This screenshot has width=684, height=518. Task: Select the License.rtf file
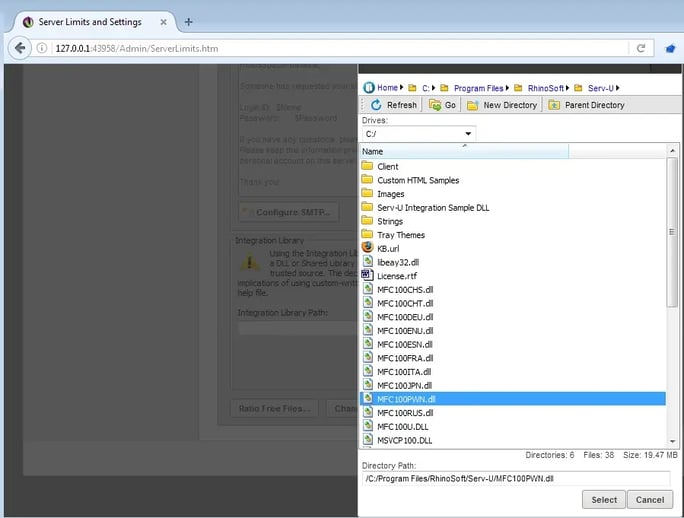click(397, 275)
